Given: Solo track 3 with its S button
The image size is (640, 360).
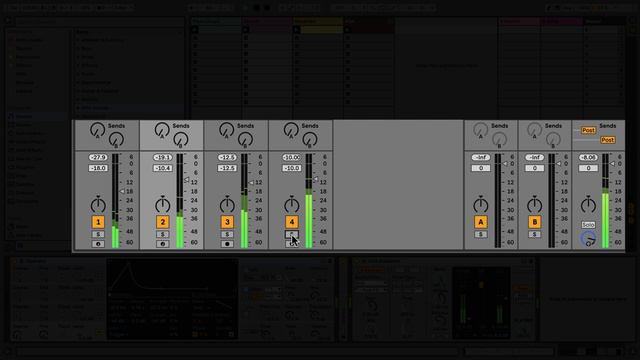Looking at the screenshot, I should point(227,234).
